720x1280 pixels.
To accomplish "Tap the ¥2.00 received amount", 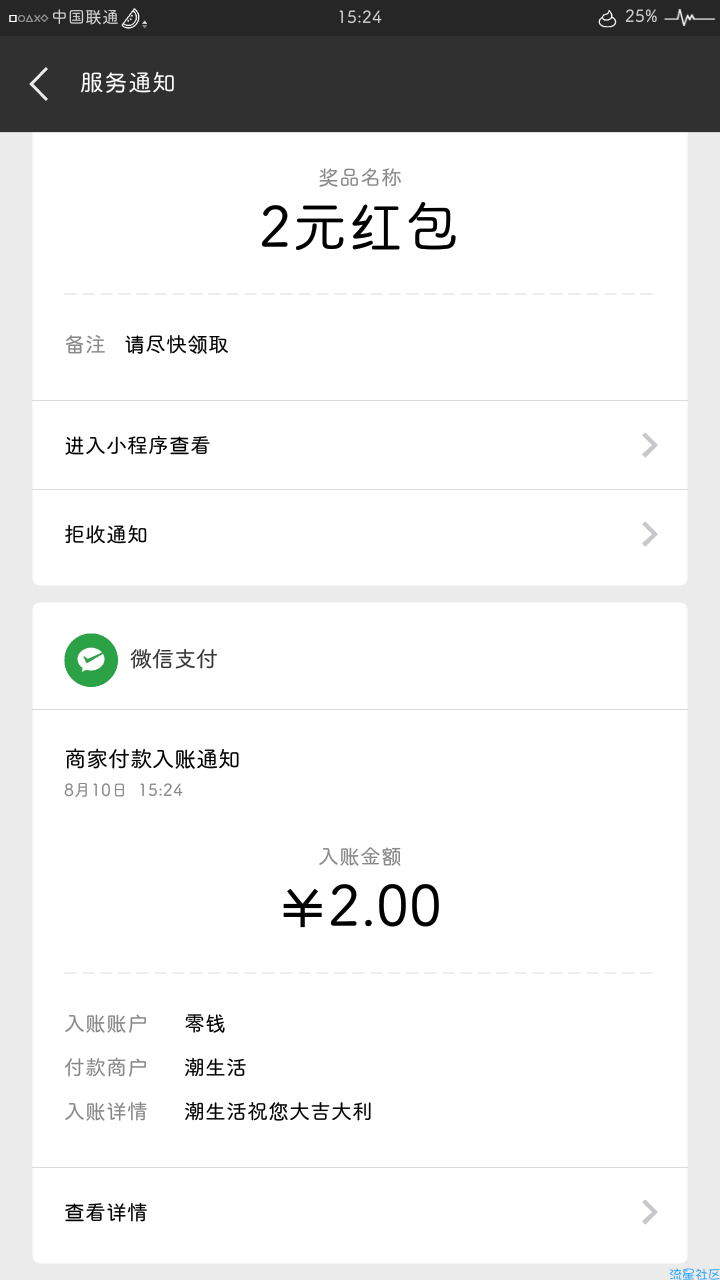I will 361,907.
